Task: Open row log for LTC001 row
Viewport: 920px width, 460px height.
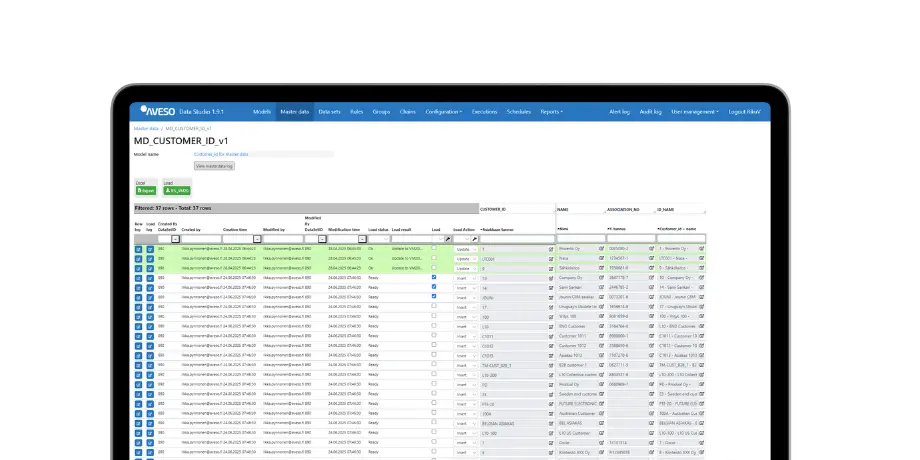Action: pos(138,259)
